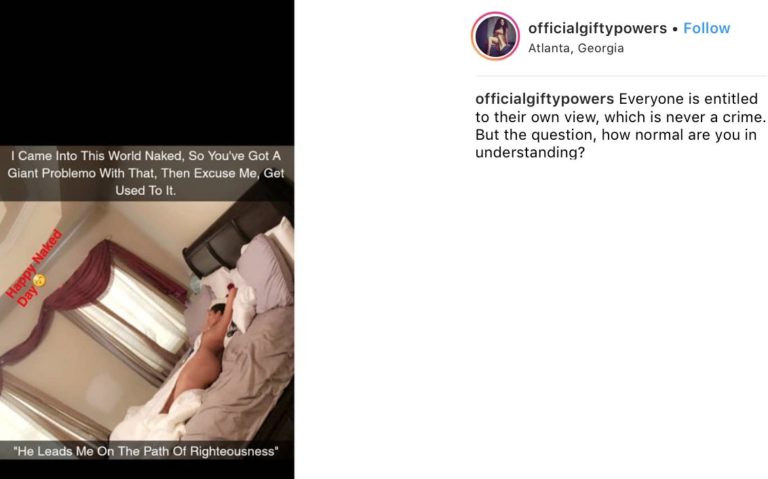Click the lavender pillow in the photo
This screenshot has width=768, height=479.
pos(264,274)
